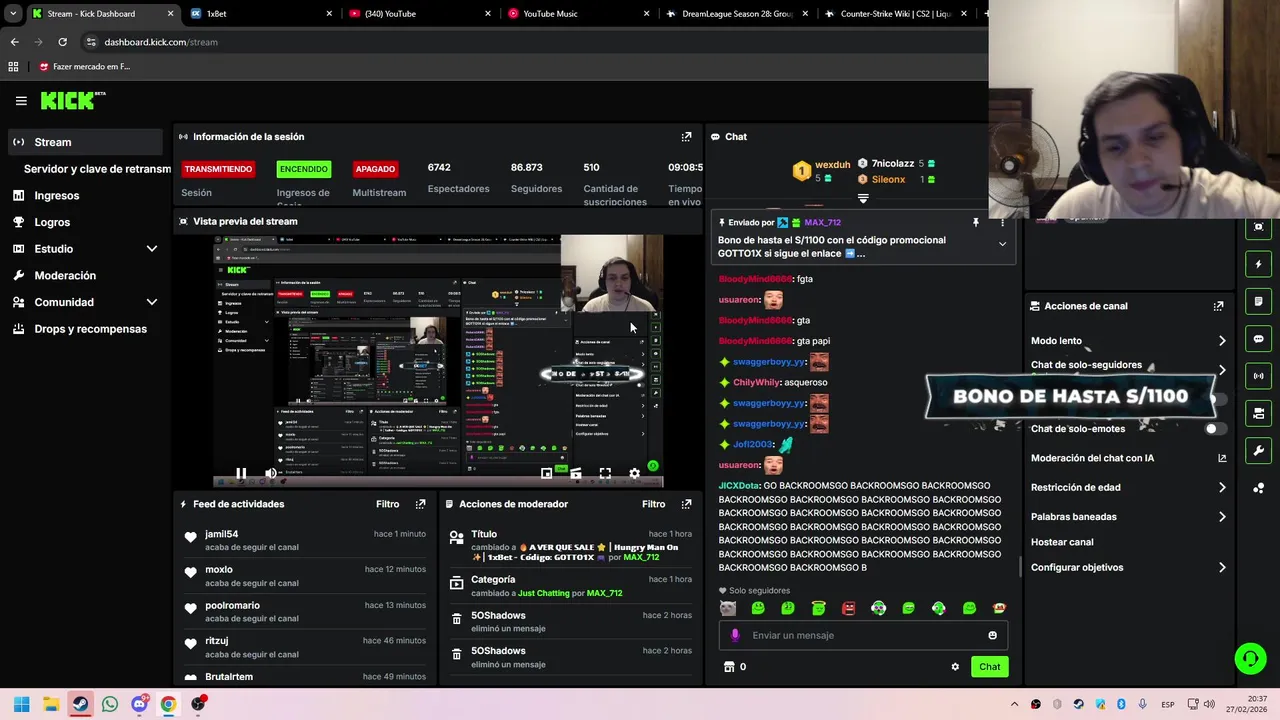Enter fullscreen on stream preview
Screen dimensions: 1280x720
pos(605,473)
